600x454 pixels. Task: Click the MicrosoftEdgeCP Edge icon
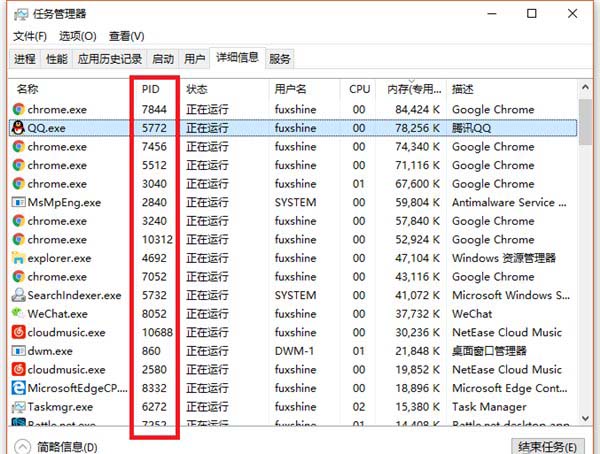point(18,388)
